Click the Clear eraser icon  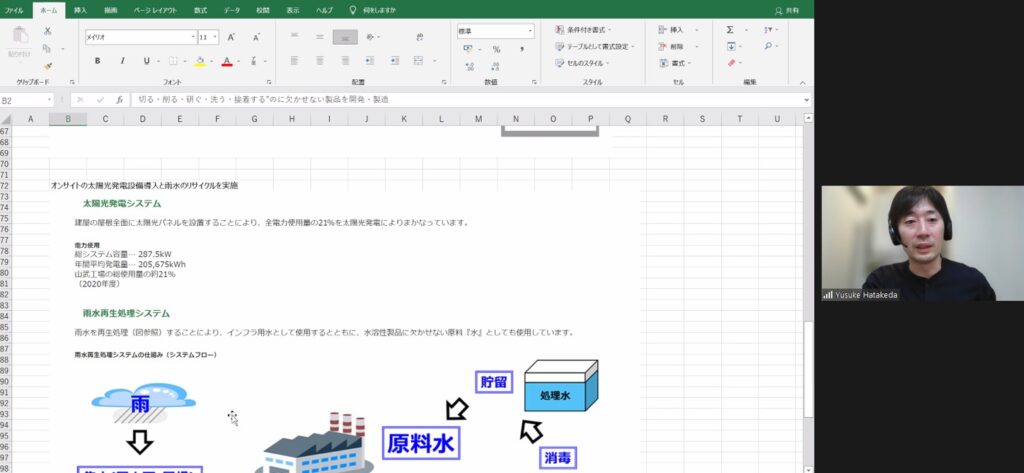[x=731, y=63]
